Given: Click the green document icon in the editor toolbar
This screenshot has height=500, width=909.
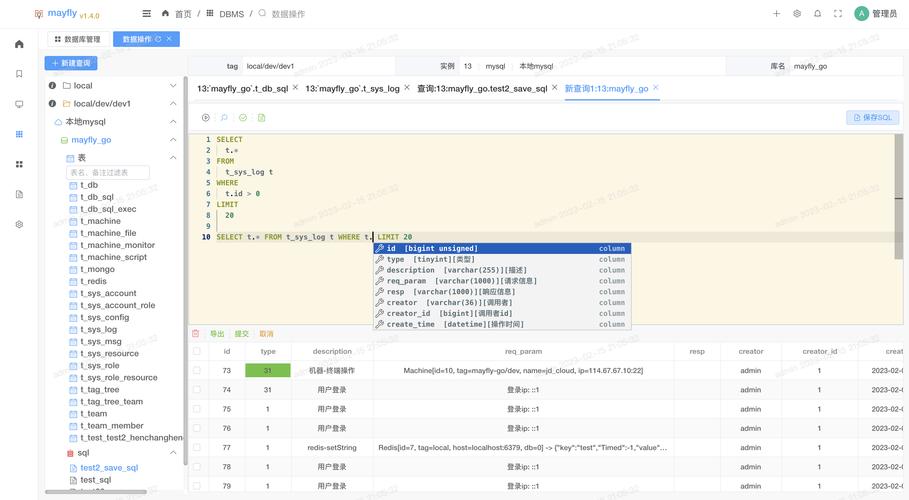Looking at the screenshot, I should [x=261, y=118].
